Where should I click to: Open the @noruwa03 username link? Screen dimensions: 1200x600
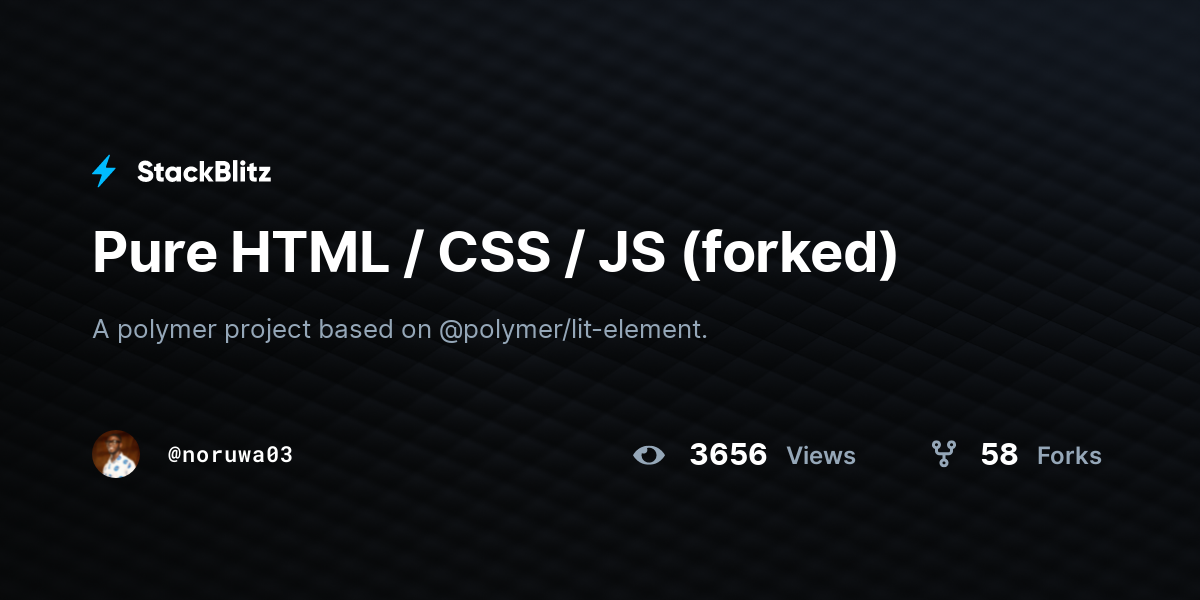tap(230, 455)
